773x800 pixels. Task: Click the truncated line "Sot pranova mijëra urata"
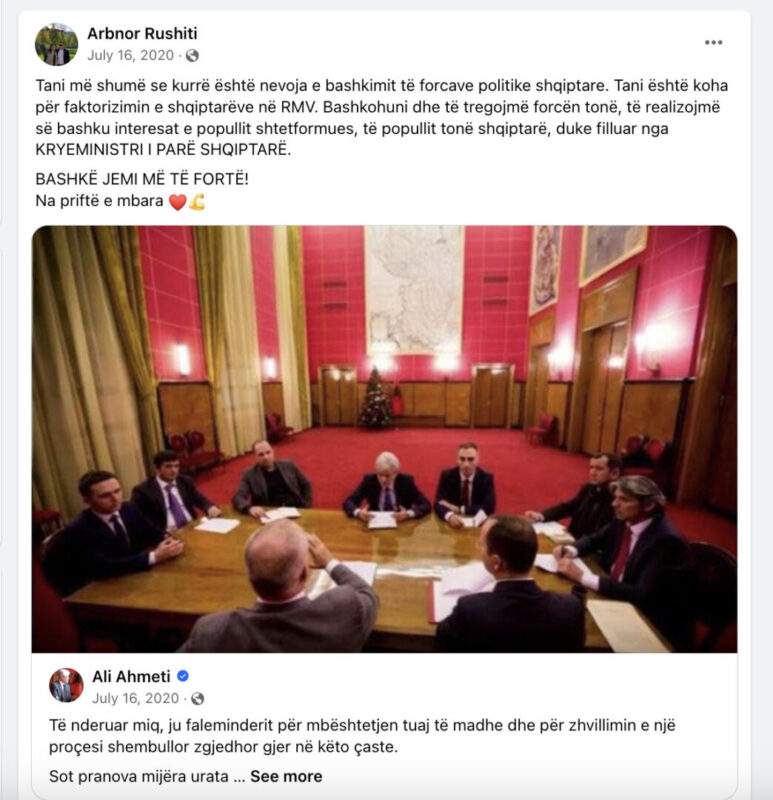pyautogui.click(x=139, y=776)
